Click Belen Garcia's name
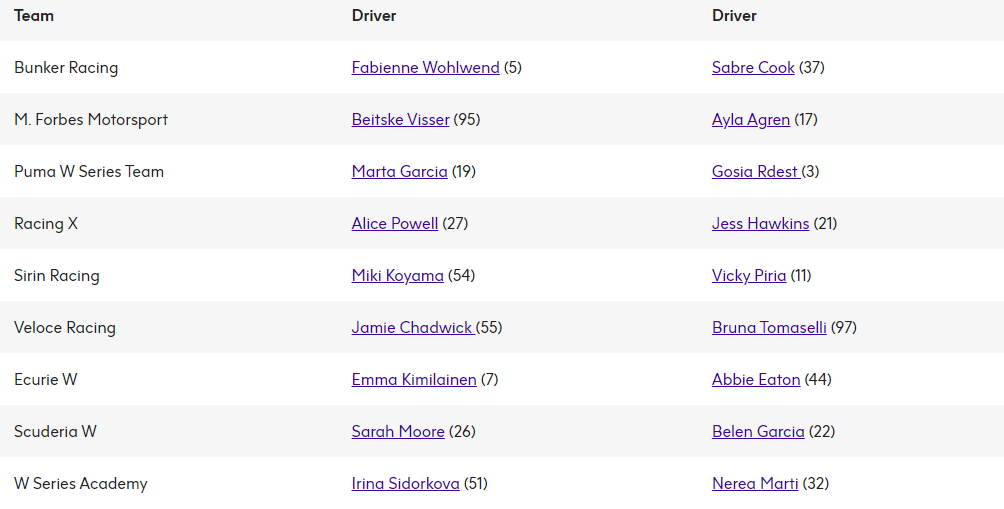The height and width of the screenshot is (509, 1004). pyautogui.click(x=757, y=431)
